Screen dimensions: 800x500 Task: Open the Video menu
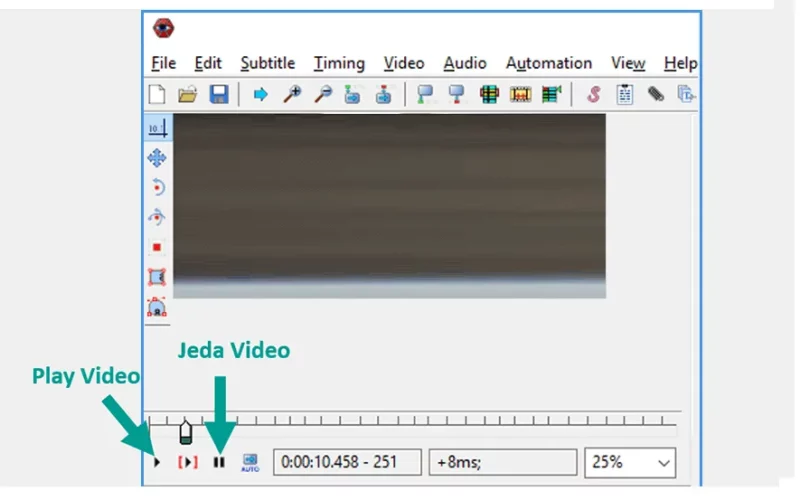pyautogui.click(x=404, y=63)
